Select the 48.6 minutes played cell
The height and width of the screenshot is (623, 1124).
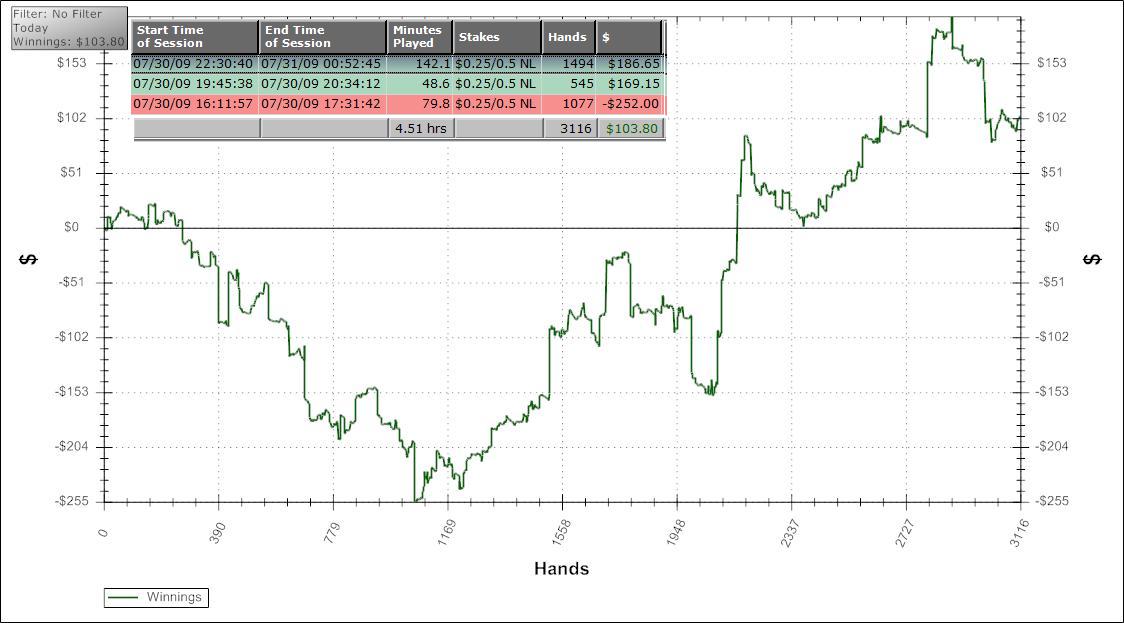(x=421, y=84)
